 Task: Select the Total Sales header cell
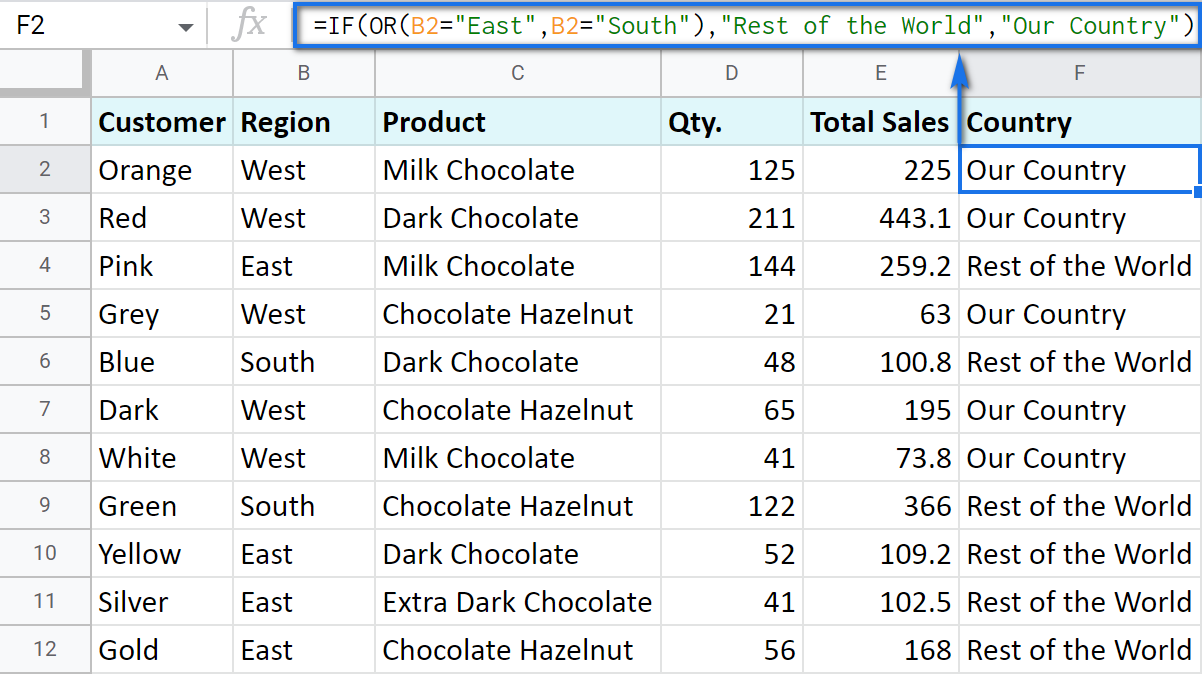pyautogui.click(x=880, y=121)
